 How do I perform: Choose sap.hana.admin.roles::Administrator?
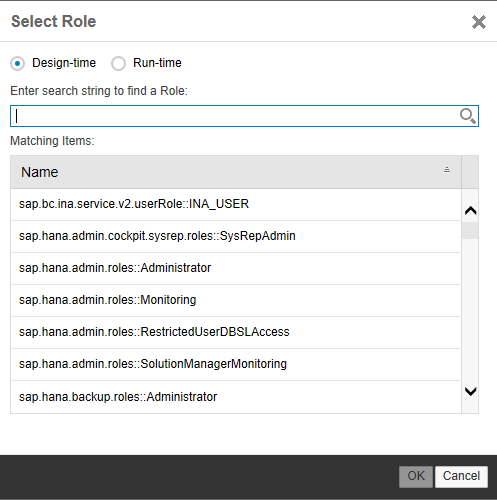pos(236,268)
